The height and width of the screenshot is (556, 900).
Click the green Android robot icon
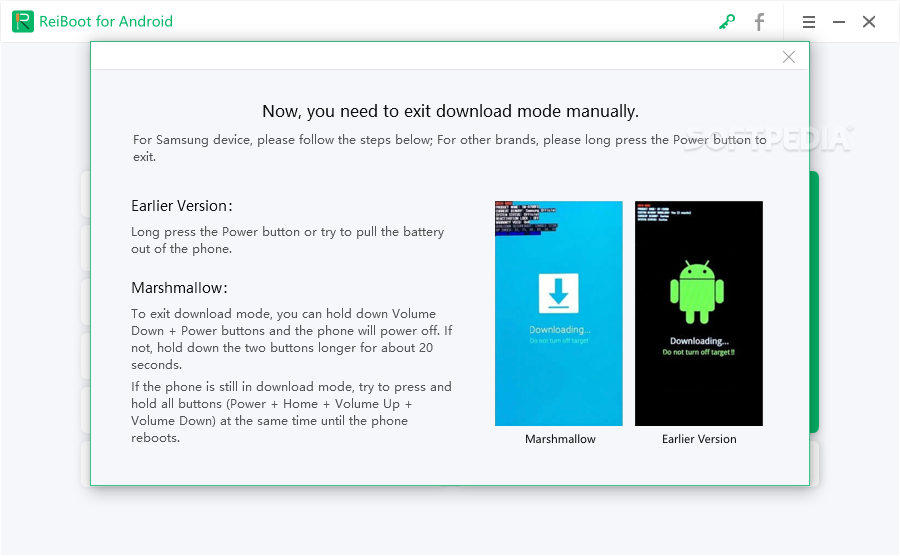pyautogui.click(x=697, y=292)
